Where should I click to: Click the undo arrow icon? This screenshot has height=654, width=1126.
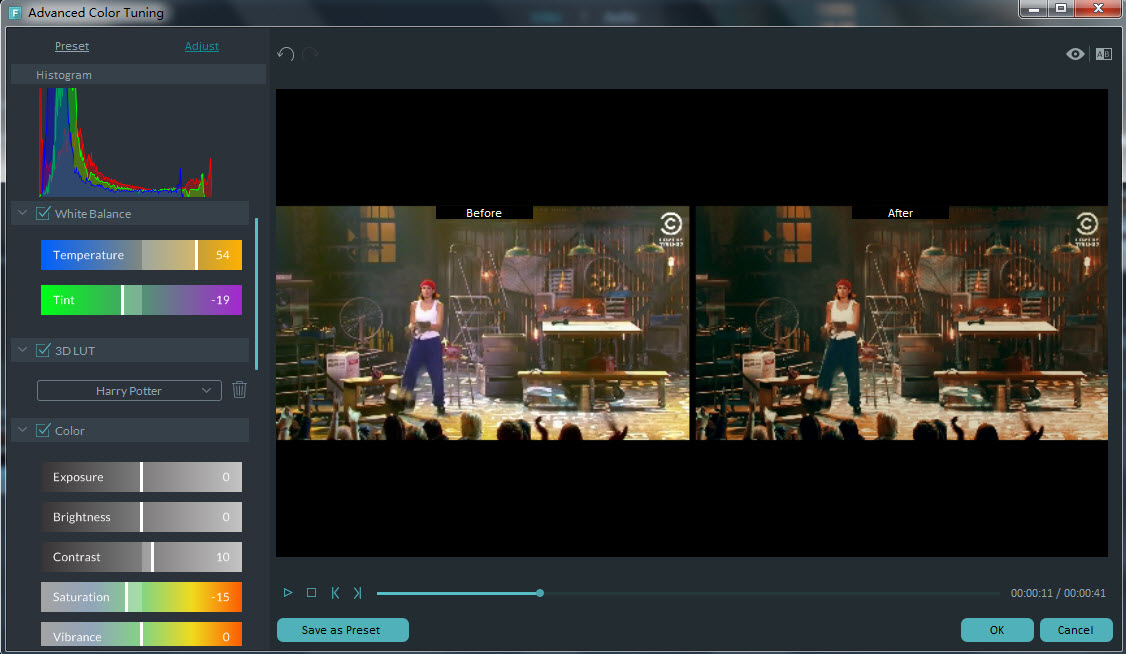[x=286, y=55]
